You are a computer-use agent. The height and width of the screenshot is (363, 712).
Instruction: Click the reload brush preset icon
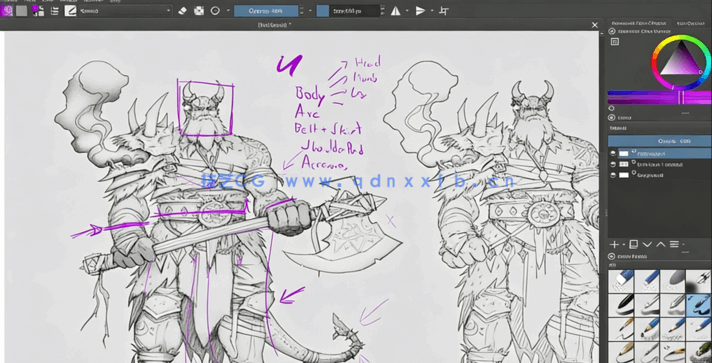(x=216, y=11)
